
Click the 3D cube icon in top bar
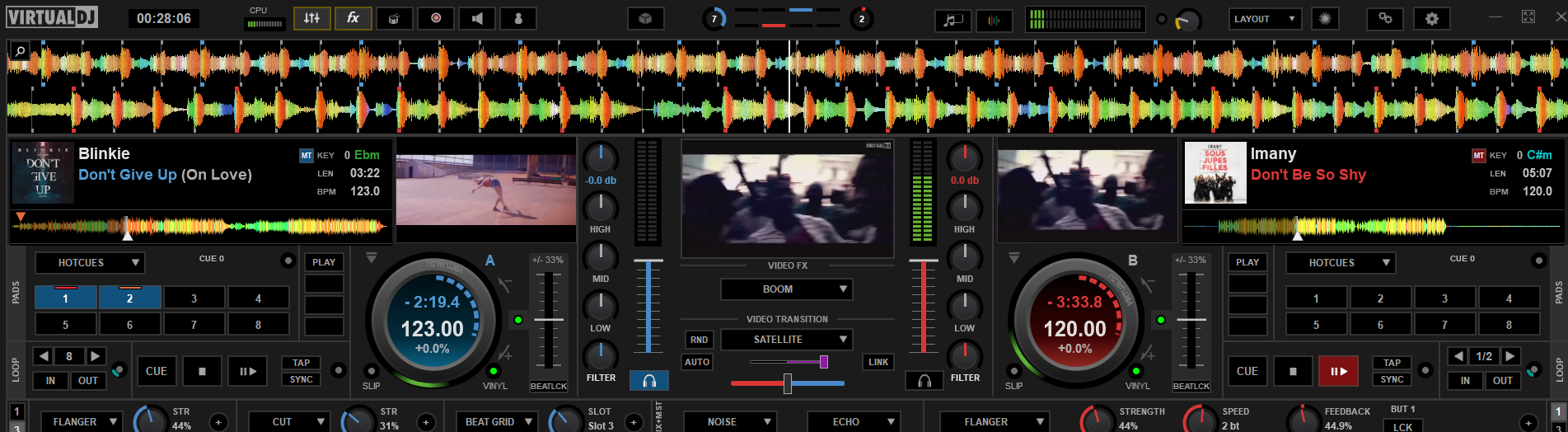click(646, 18)
